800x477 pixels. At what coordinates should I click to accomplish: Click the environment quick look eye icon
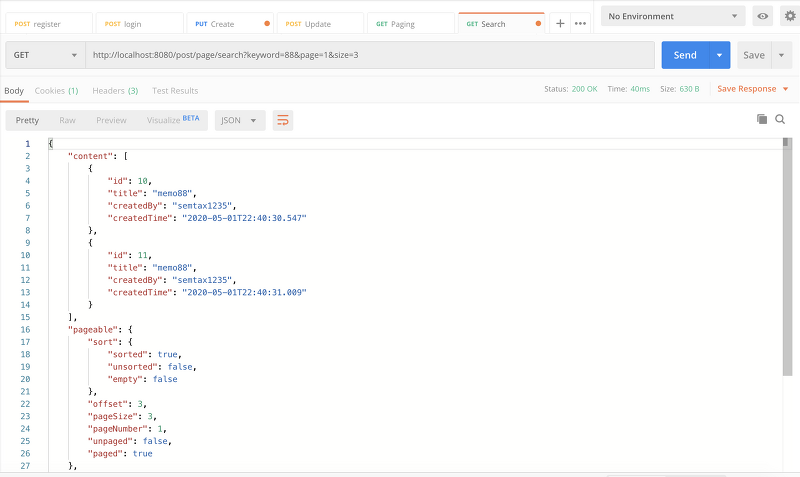pyautogui.click(x=762, y=16)
